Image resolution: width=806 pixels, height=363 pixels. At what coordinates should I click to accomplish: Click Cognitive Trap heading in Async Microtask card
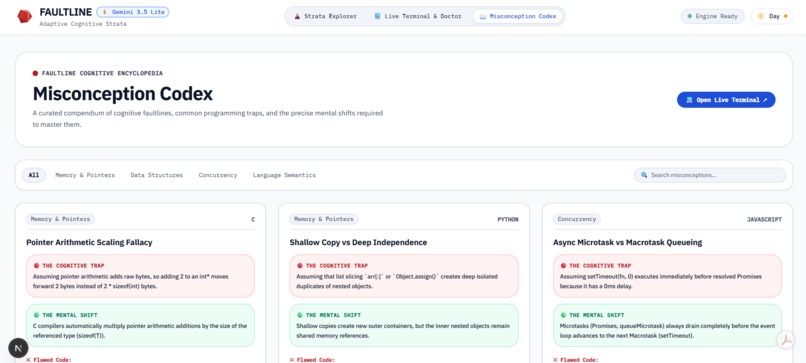(x=600, y=266)
